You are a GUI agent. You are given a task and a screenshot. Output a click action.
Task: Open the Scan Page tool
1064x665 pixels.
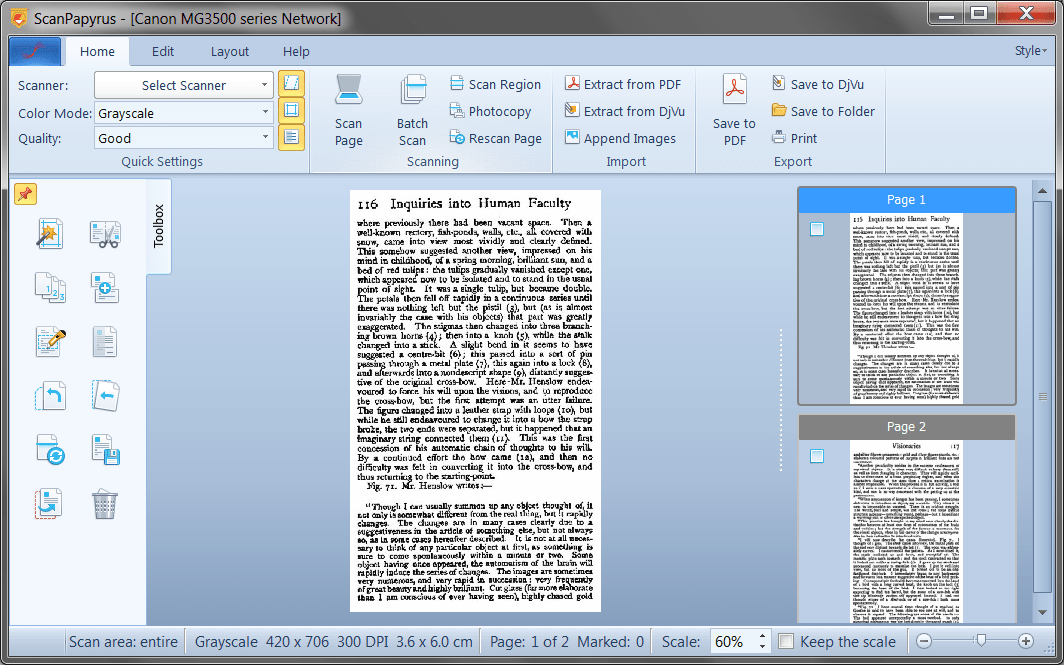[x=348, y=110]
